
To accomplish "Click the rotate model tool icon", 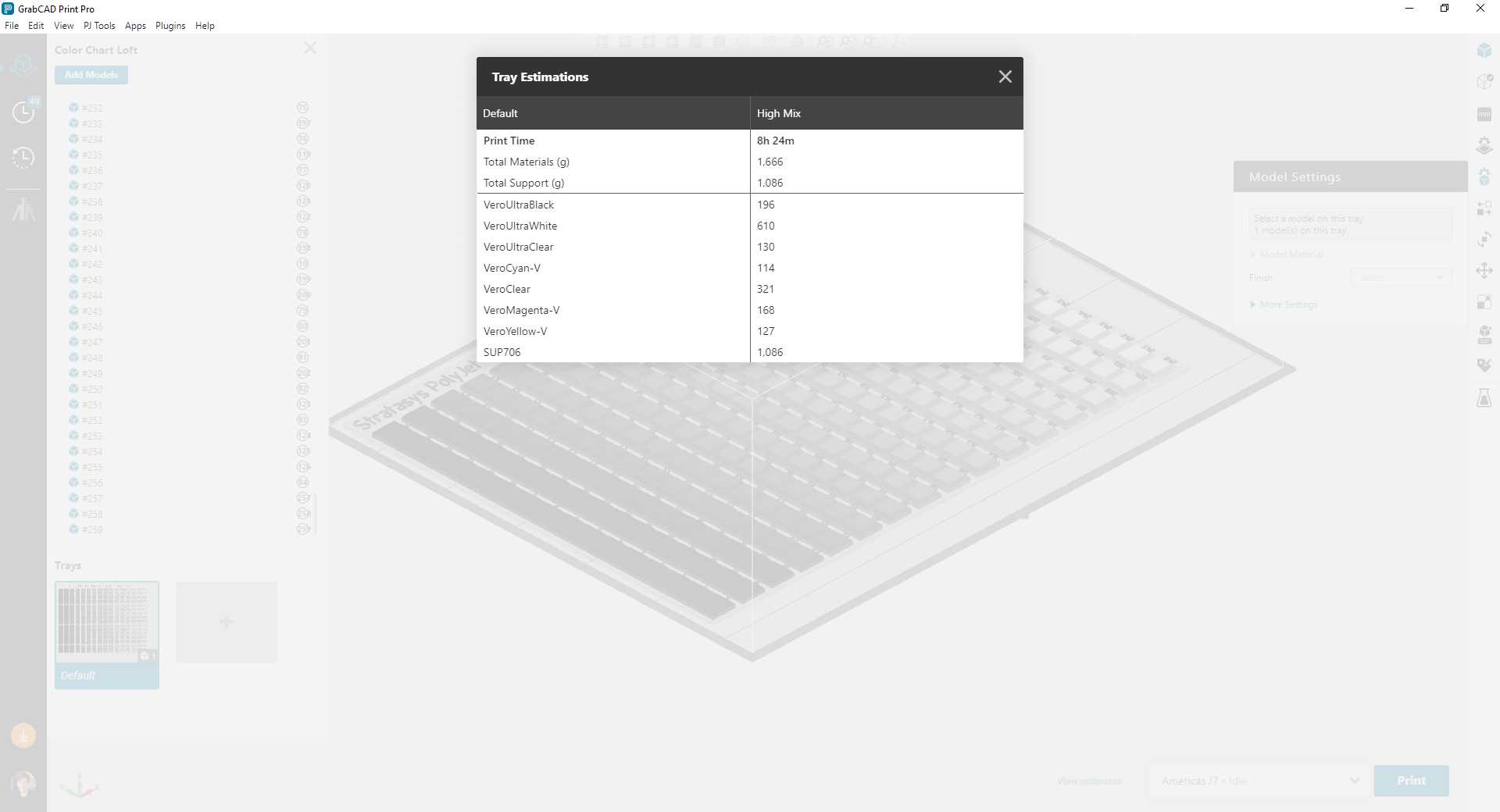I will [1484, 240].
